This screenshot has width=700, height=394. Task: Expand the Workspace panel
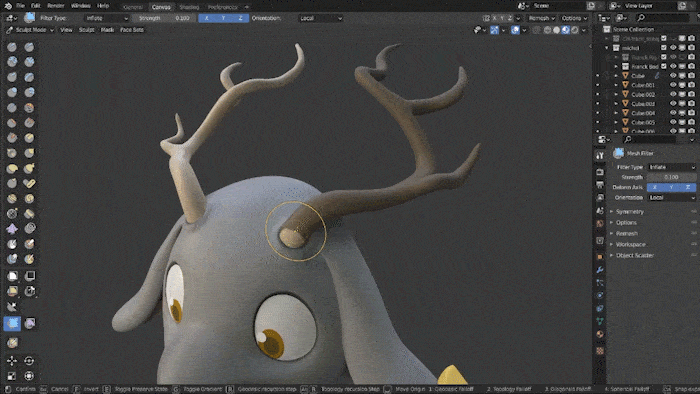click(630, 245)
